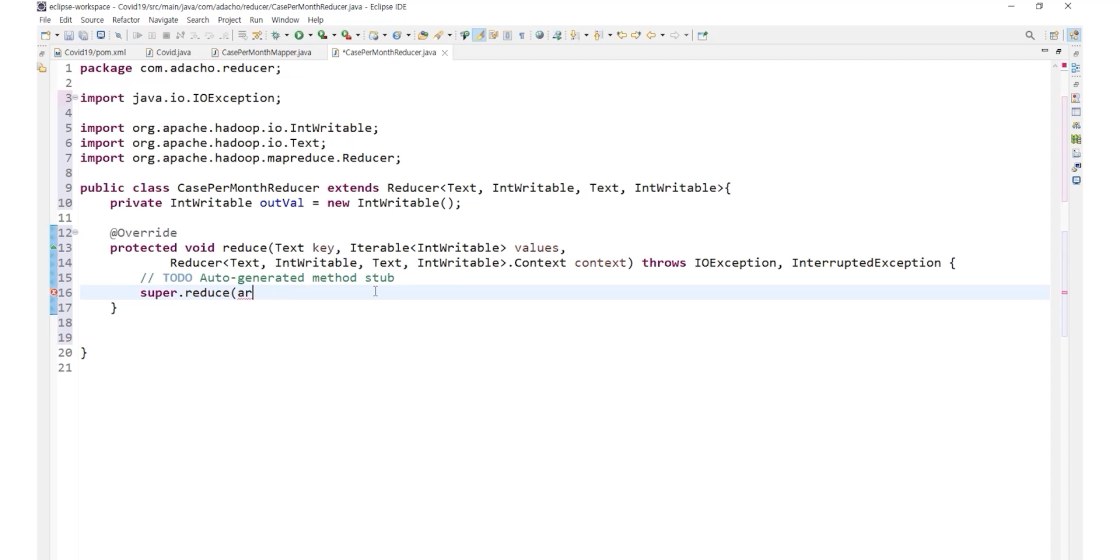Click the override indicator on line 13
The height and width of the screenshot is (560, 1120).
point(54,247)
